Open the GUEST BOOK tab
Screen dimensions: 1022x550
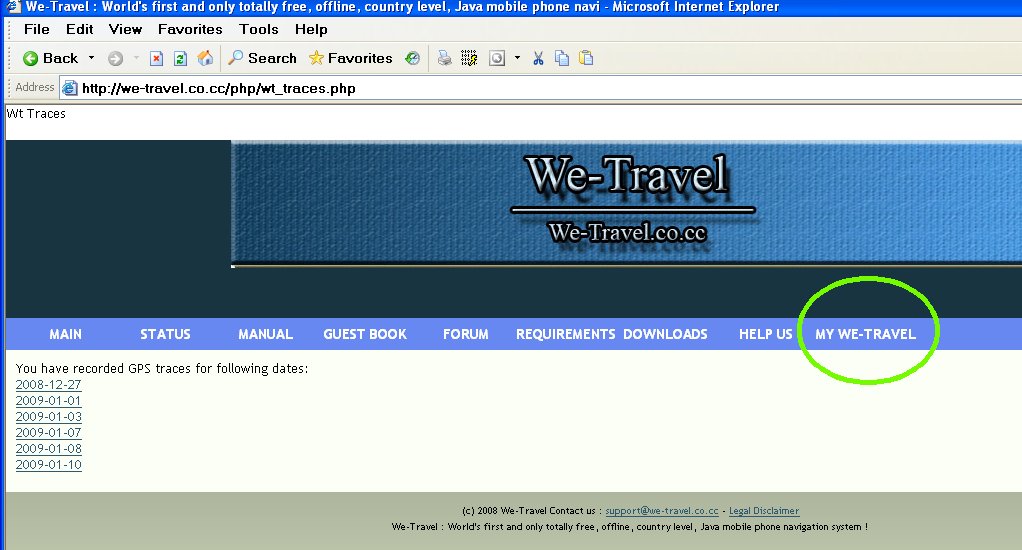[365, 334]
